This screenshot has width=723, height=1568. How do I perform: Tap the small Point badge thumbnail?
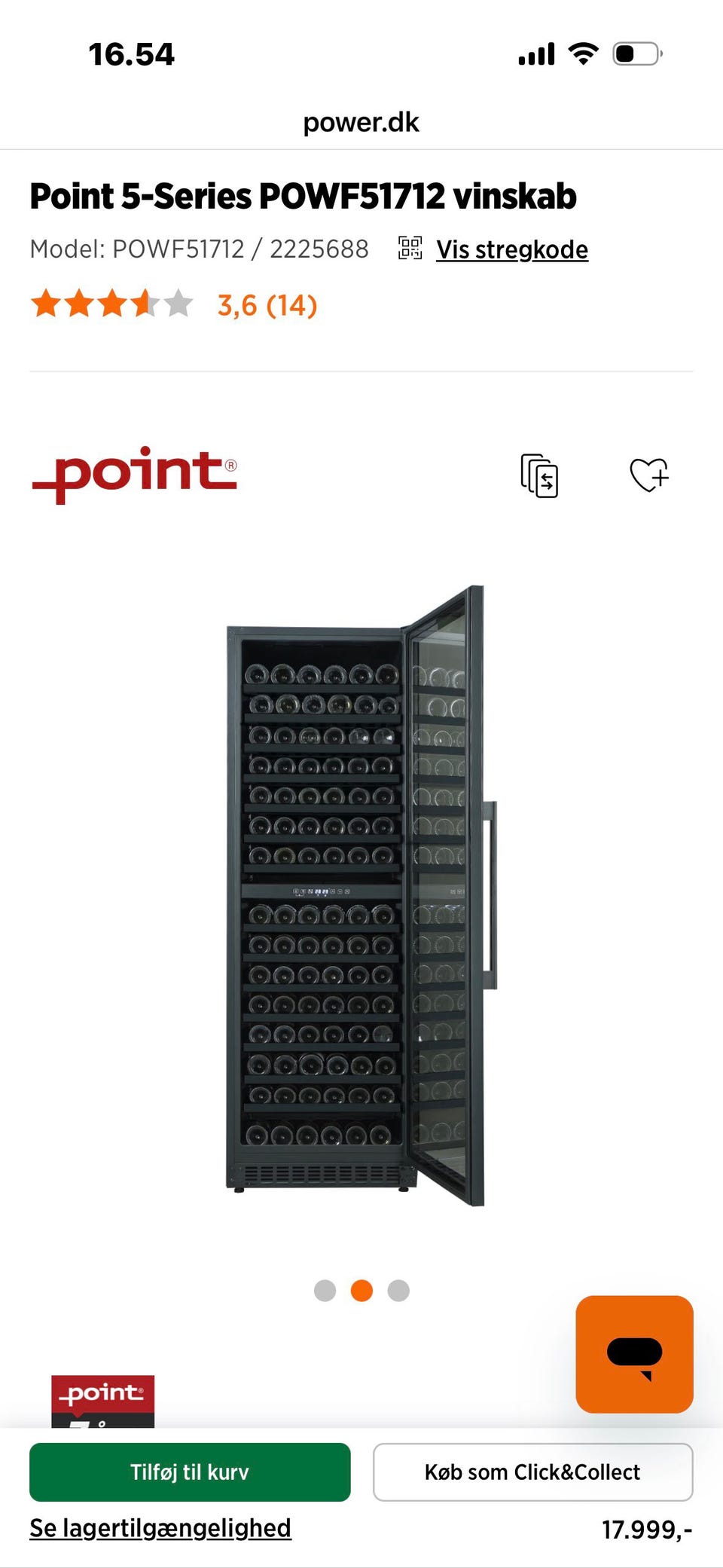point(102,1401)
